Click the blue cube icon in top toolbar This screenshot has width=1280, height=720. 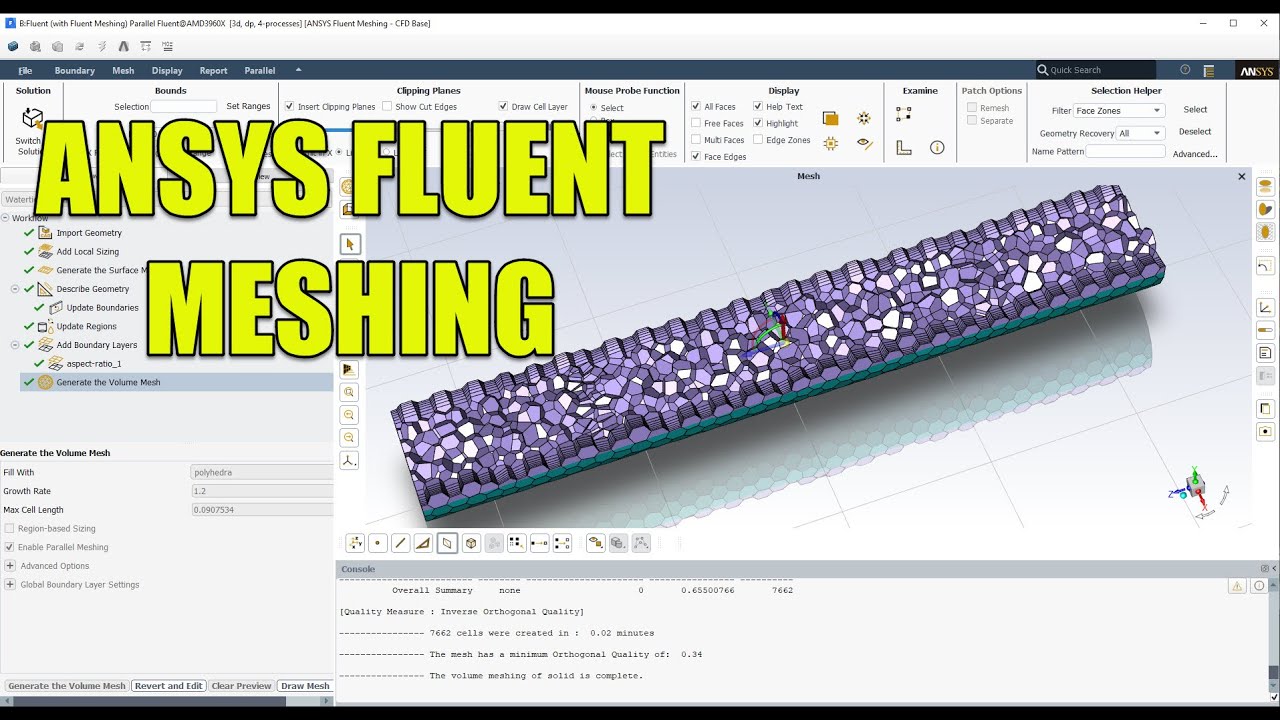click(x=13, y=46)
